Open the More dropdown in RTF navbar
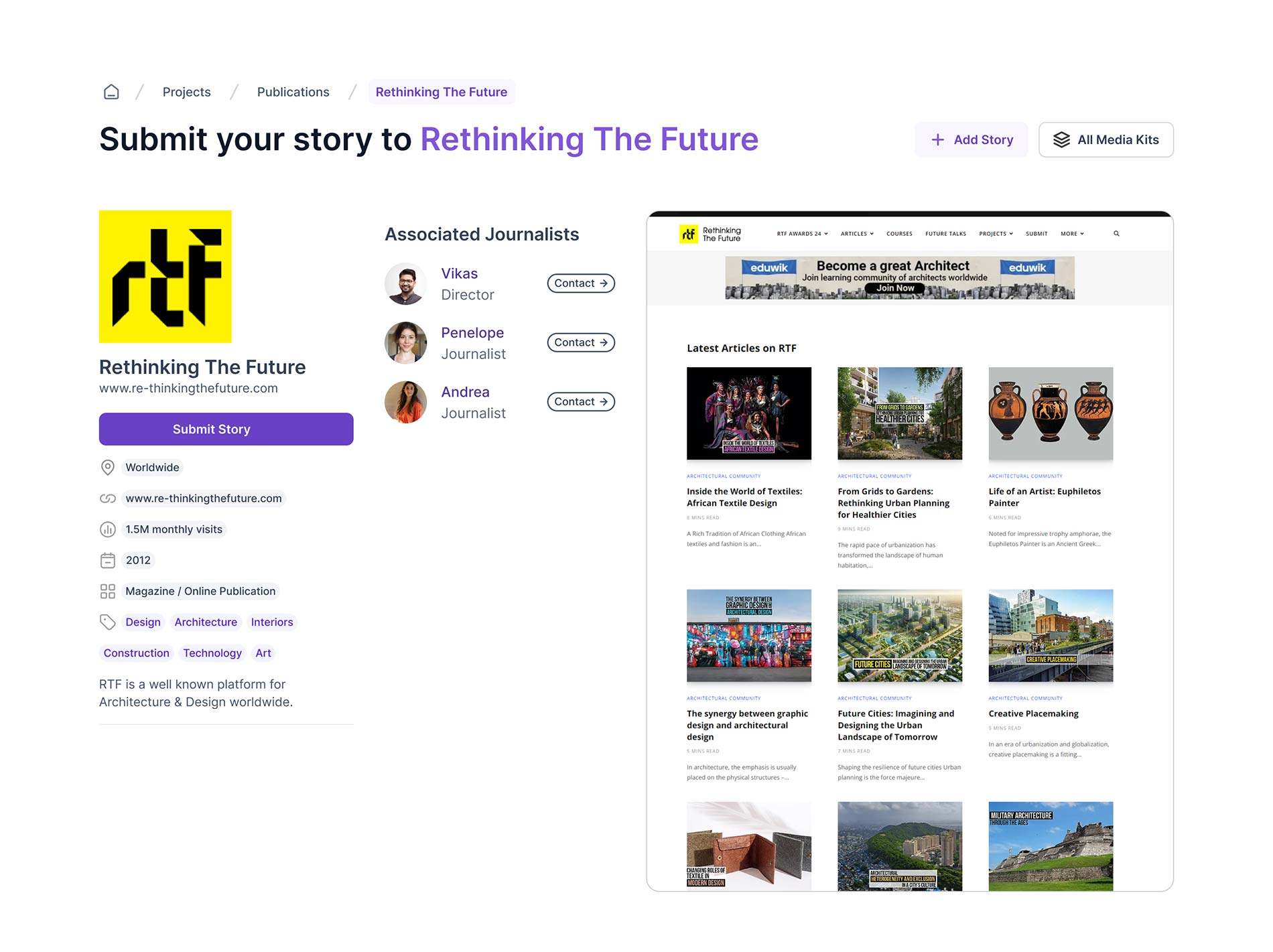 tap(1072, 234)
